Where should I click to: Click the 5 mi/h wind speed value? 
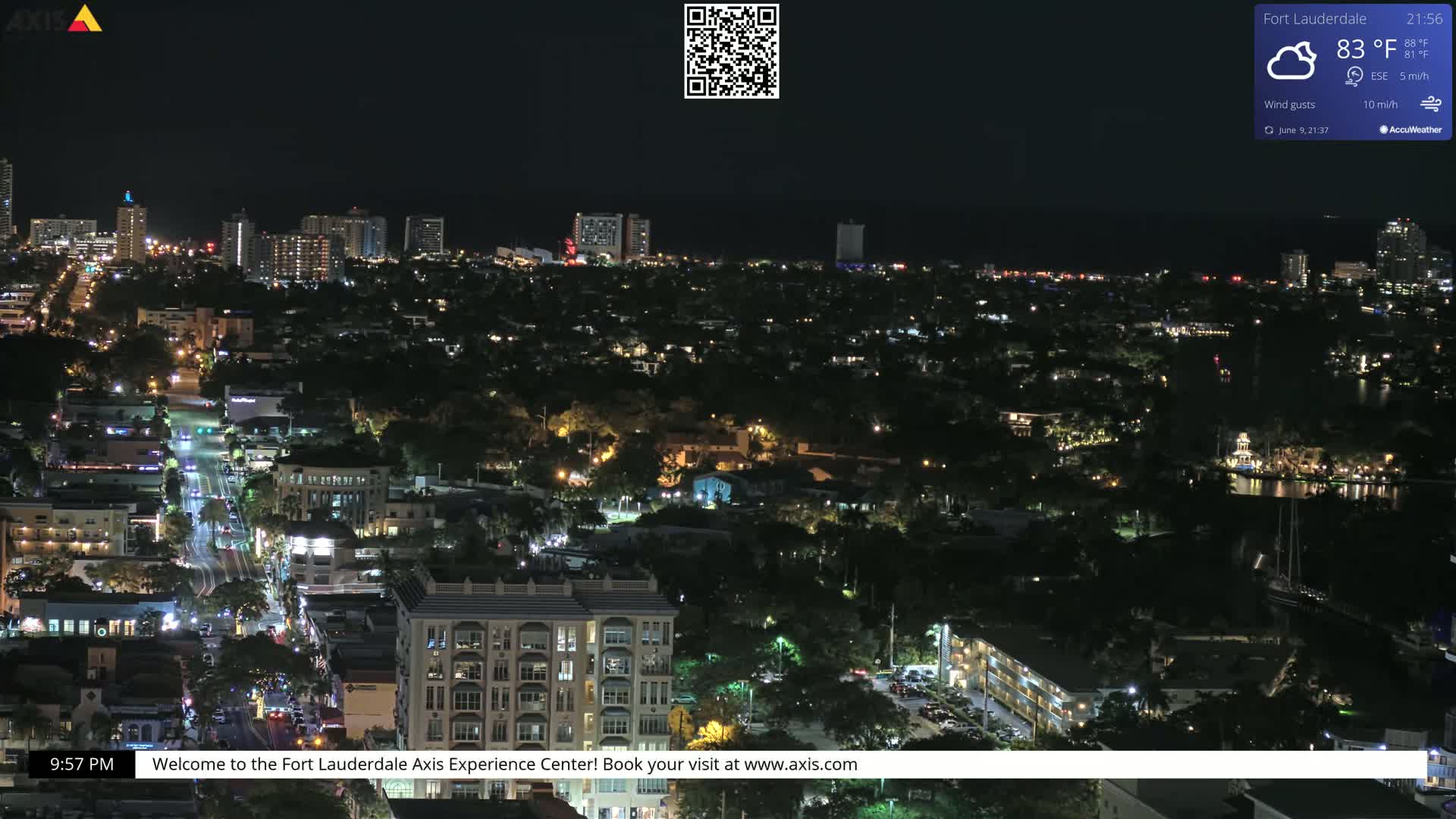point(1414,76)
